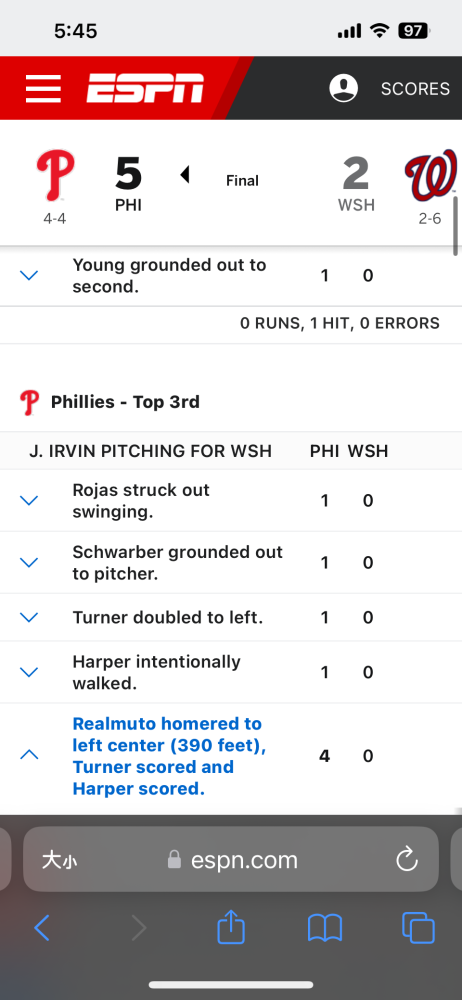Tap the Phillies team logo in scoreboard
Screen dimensions: 462x1000
coord(55,177)
